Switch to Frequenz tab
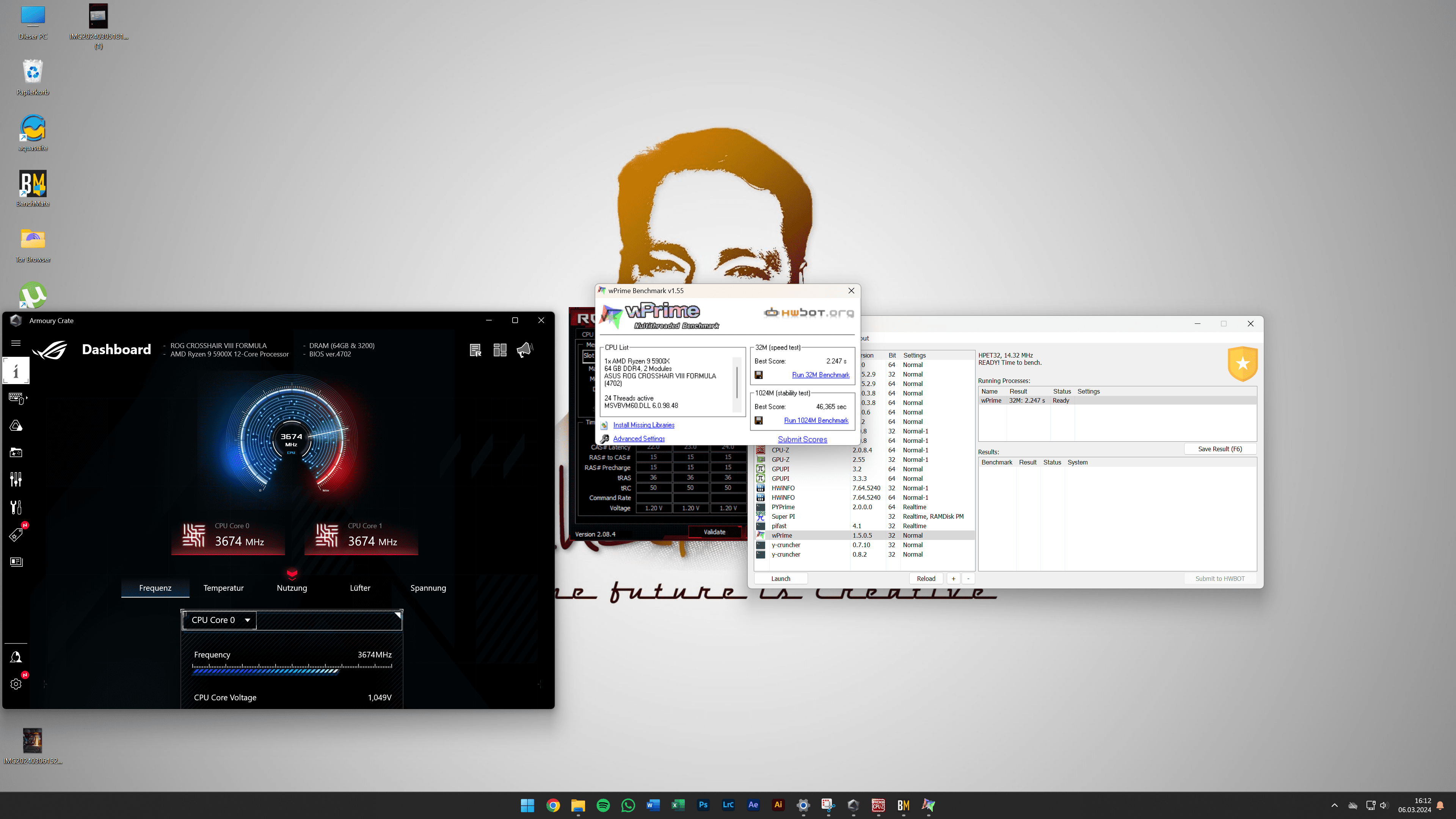Screen dimensions: 1456x819 point(155,588)
